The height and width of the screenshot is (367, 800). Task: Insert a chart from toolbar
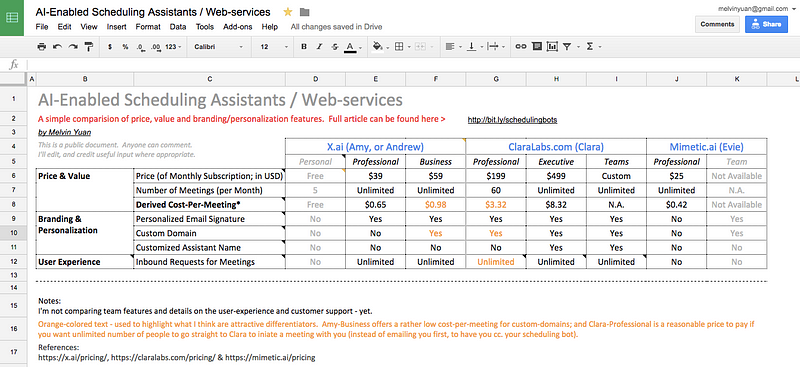pos(552,46)
